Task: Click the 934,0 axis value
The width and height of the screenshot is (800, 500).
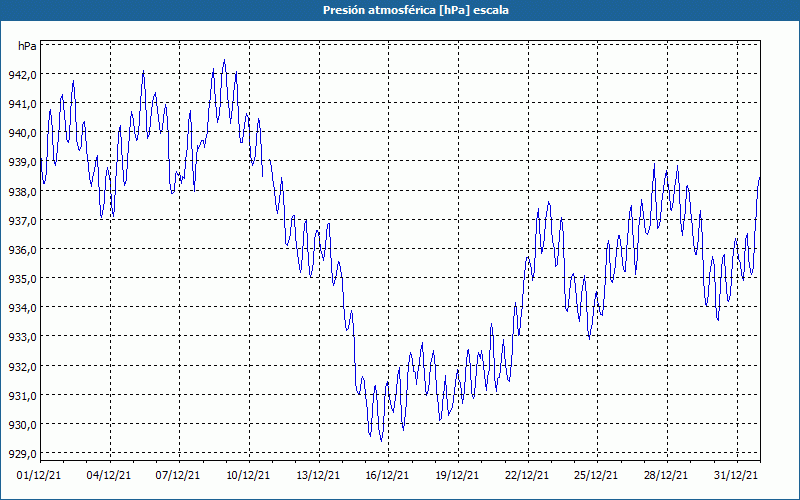Action: click(x=22, y=308)
